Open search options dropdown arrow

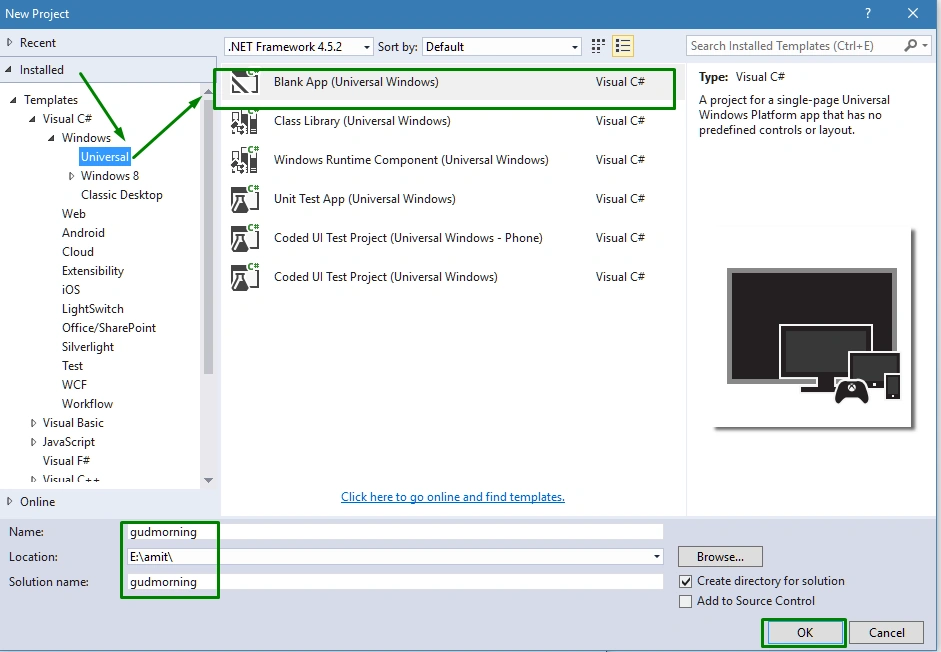pos(925,46)
